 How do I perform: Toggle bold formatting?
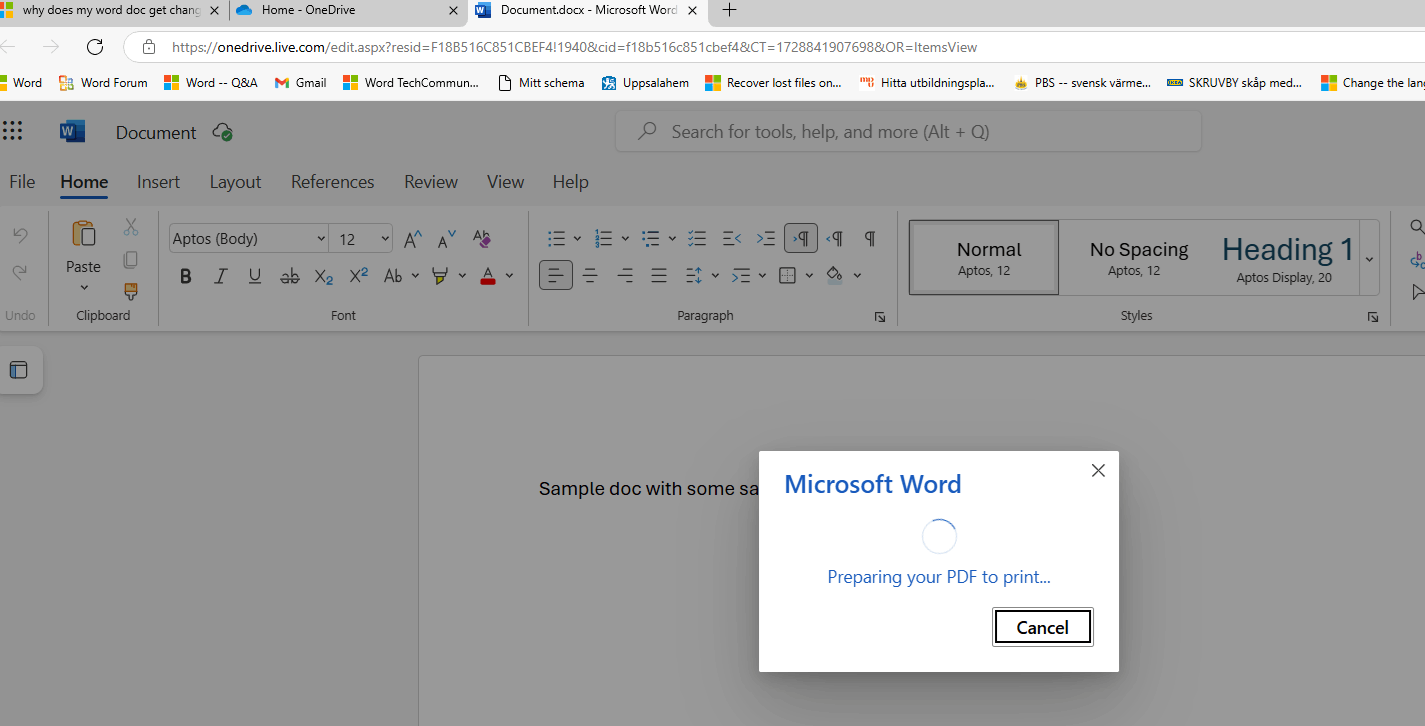coord(186,276)
